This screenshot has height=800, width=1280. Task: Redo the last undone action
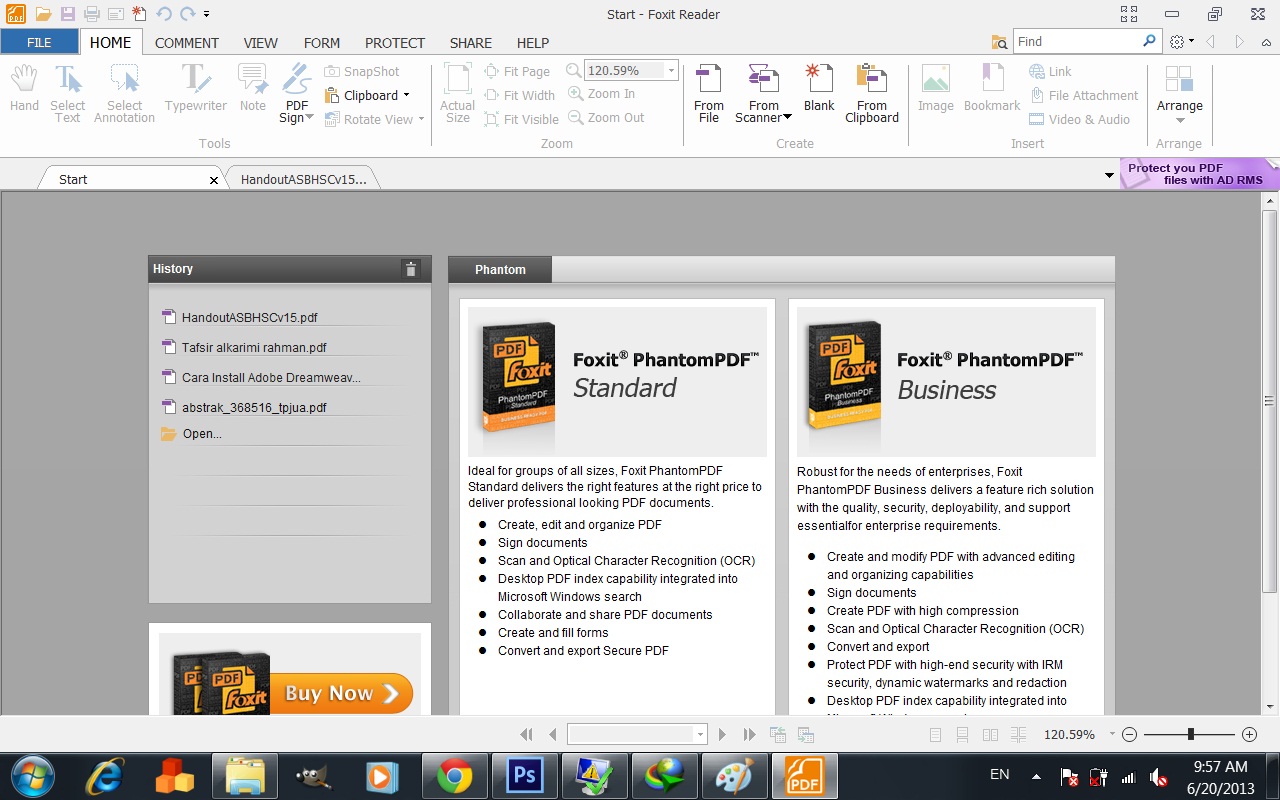coord(187,14)
